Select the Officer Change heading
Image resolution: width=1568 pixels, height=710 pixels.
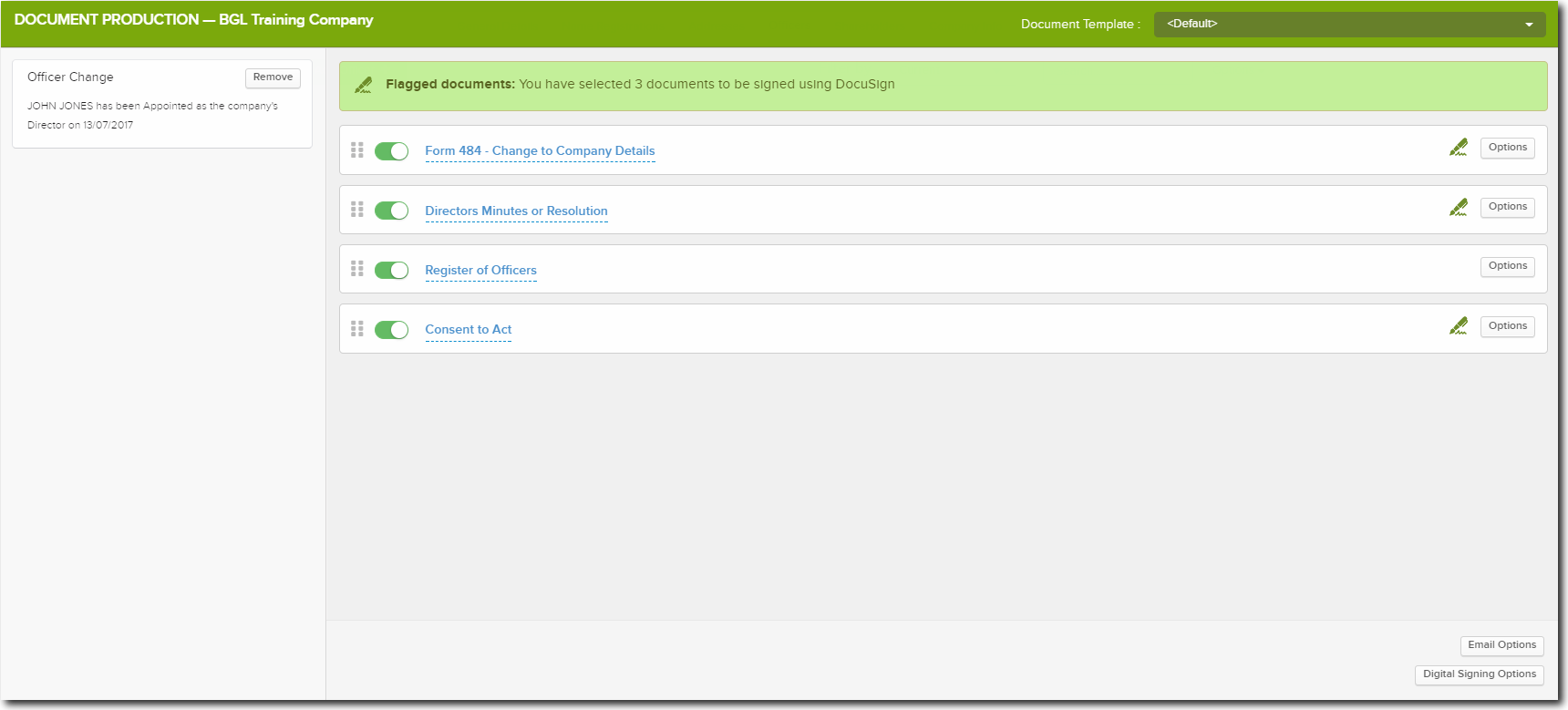pos(70,77)
